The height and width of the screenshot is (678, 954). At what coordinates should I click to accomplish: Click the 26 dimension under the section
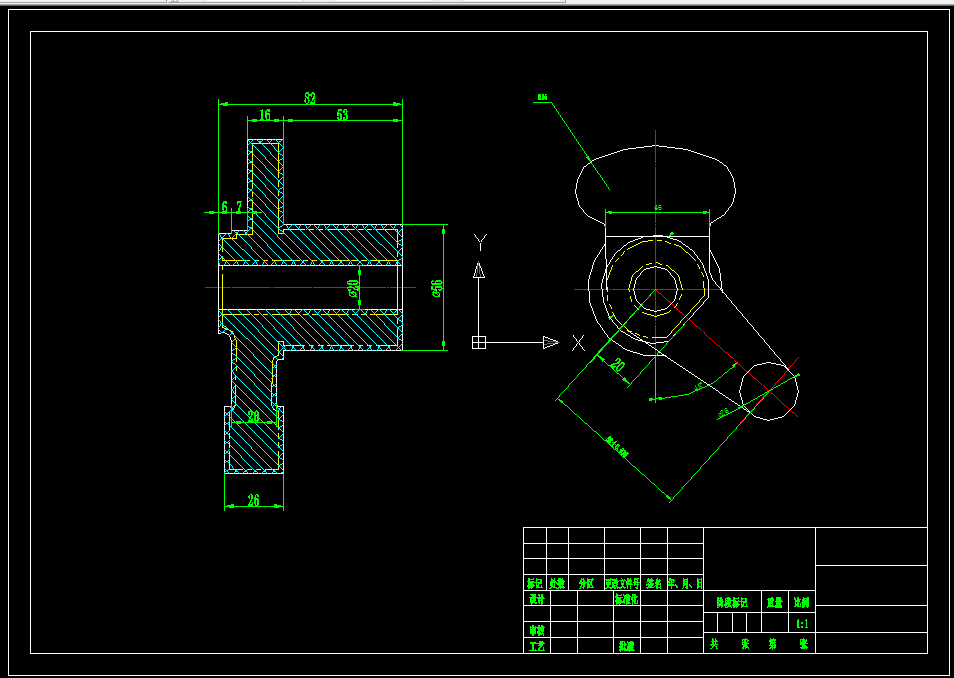click(x=254, y=500)
